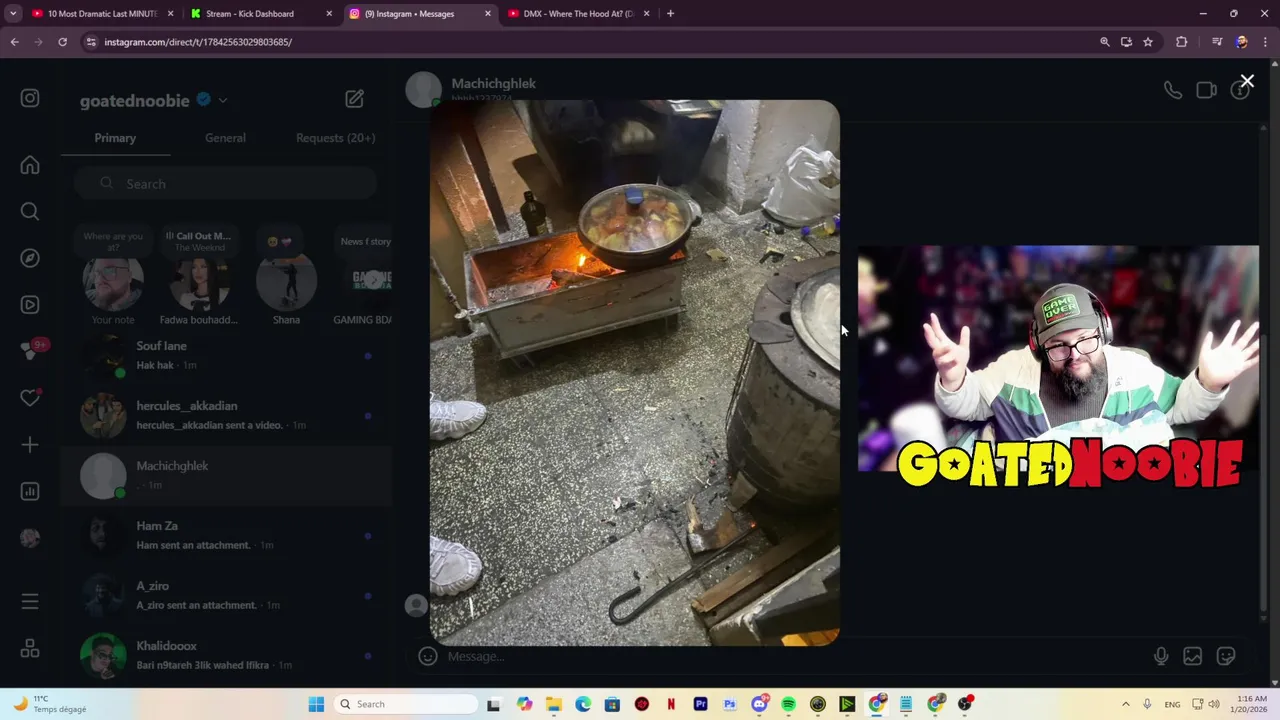
Task: Open Reels icon in sidebar
Action: (x=30, y=305)
